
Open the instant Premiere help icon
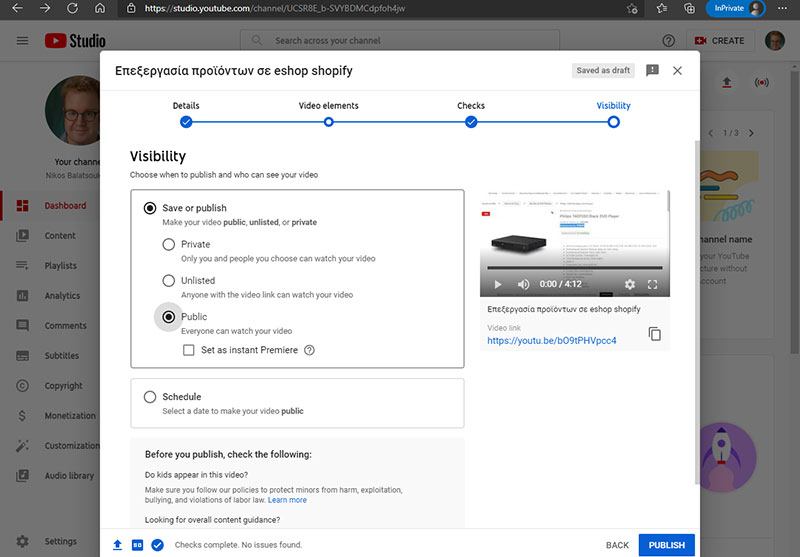[x=309, y=350]
